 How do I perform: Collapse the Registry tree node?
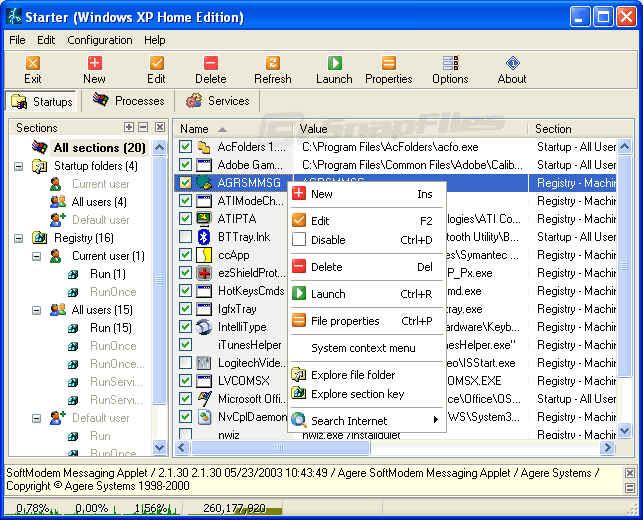coord(19,238)
